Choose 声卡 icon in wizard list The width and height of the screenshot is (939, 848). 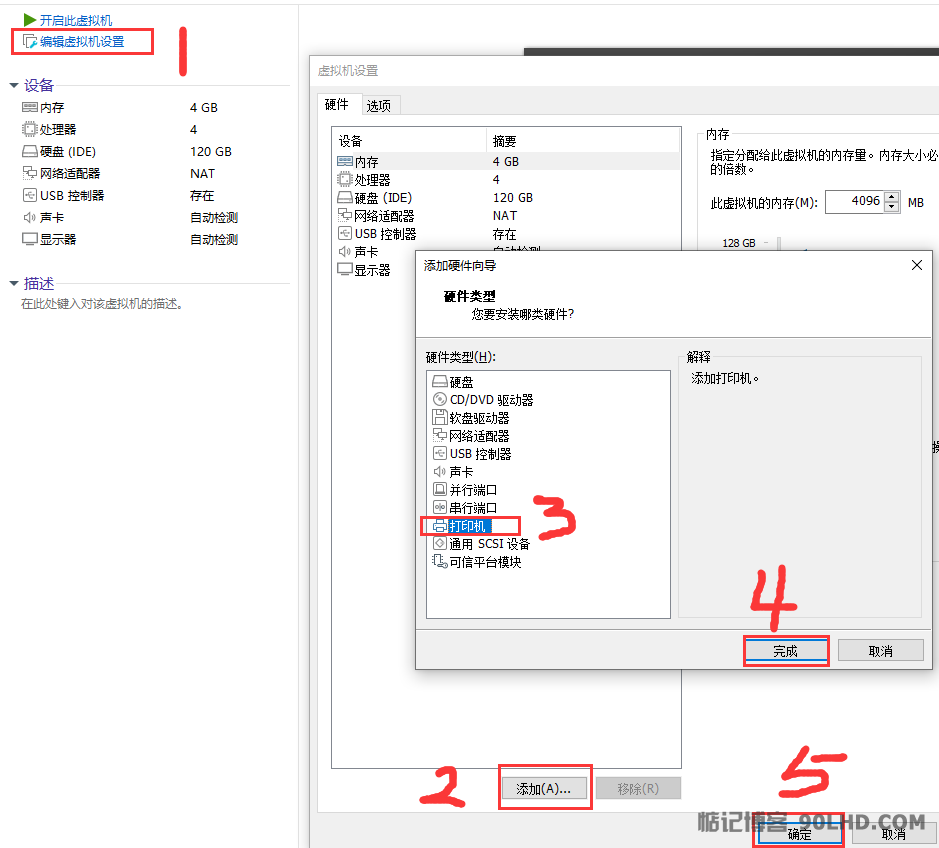[440, 472]
